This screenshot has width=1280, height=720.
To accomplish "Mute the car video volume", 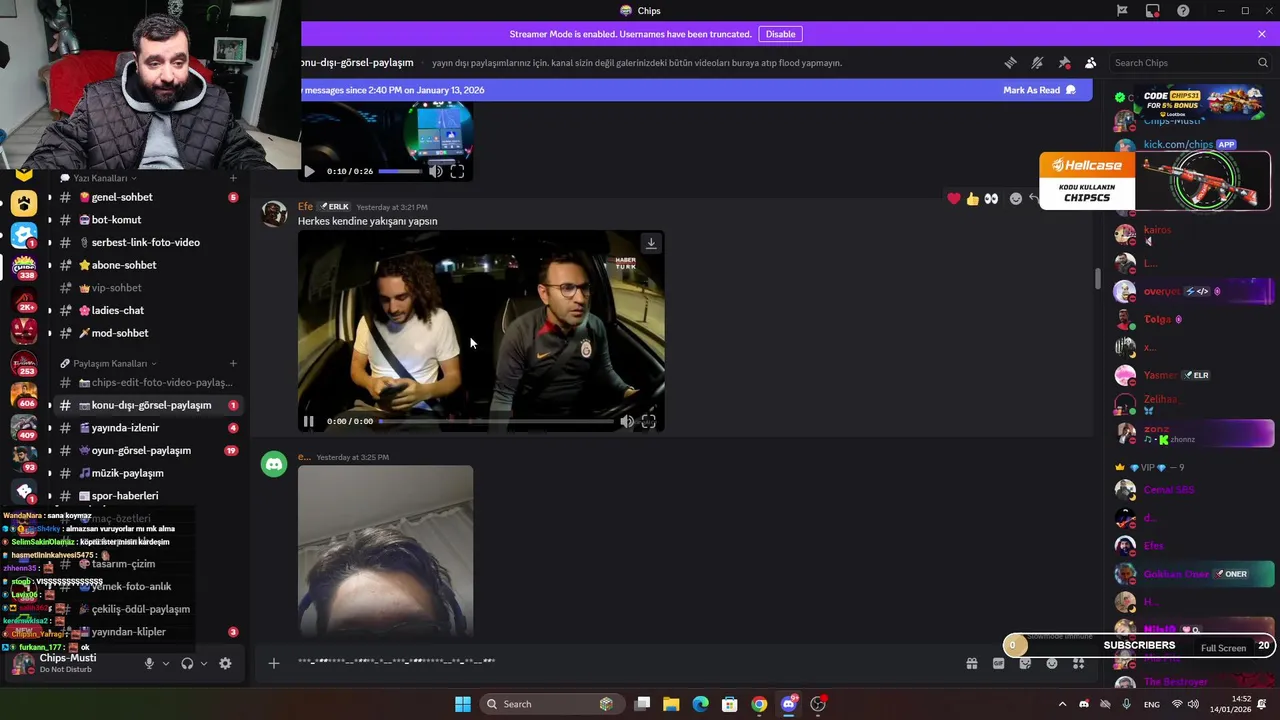I will point(627,421).
